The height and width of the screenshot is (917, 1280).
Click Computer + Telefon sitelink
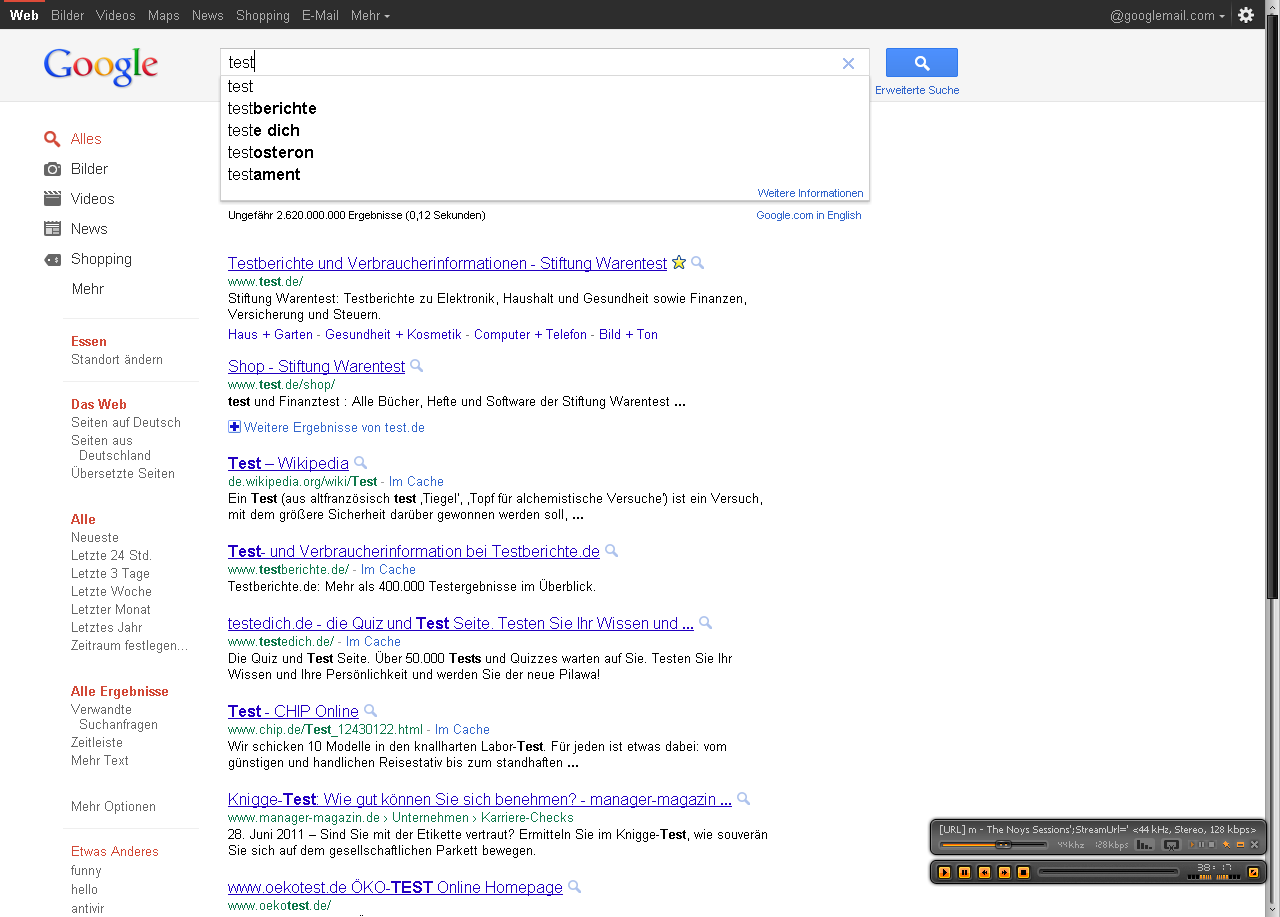tap(530, 334)
